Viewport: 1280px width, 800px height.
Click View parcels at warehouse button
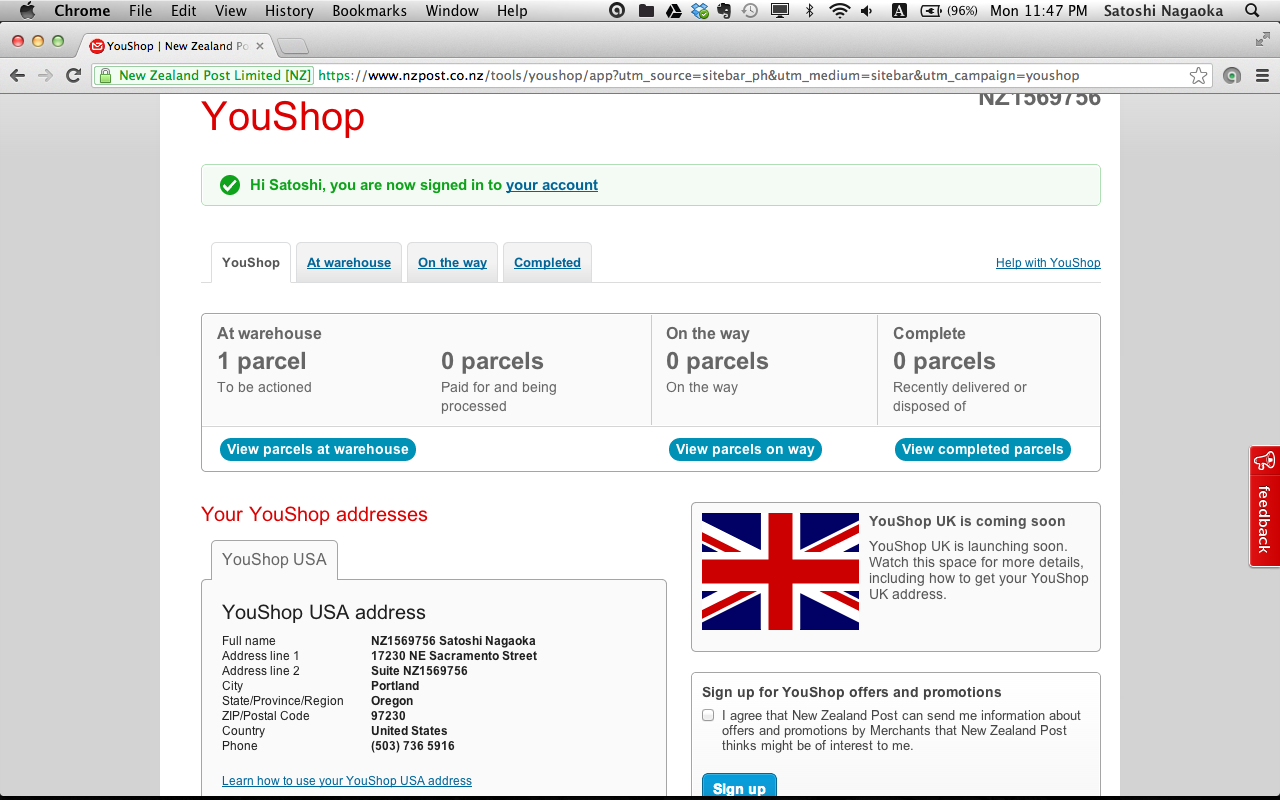click(x=318, y=450)
